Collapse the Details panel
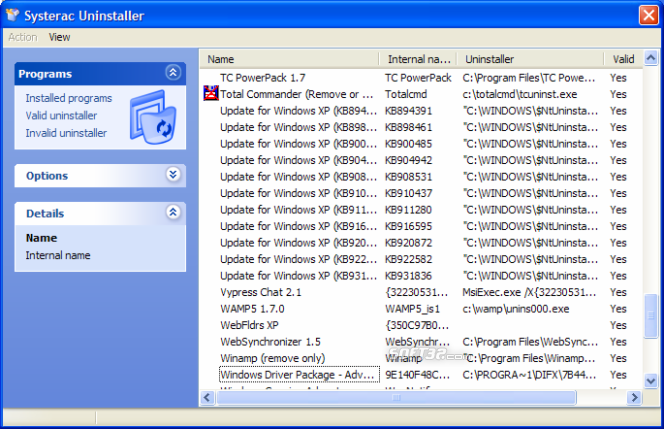 click(x=173, y=212)
